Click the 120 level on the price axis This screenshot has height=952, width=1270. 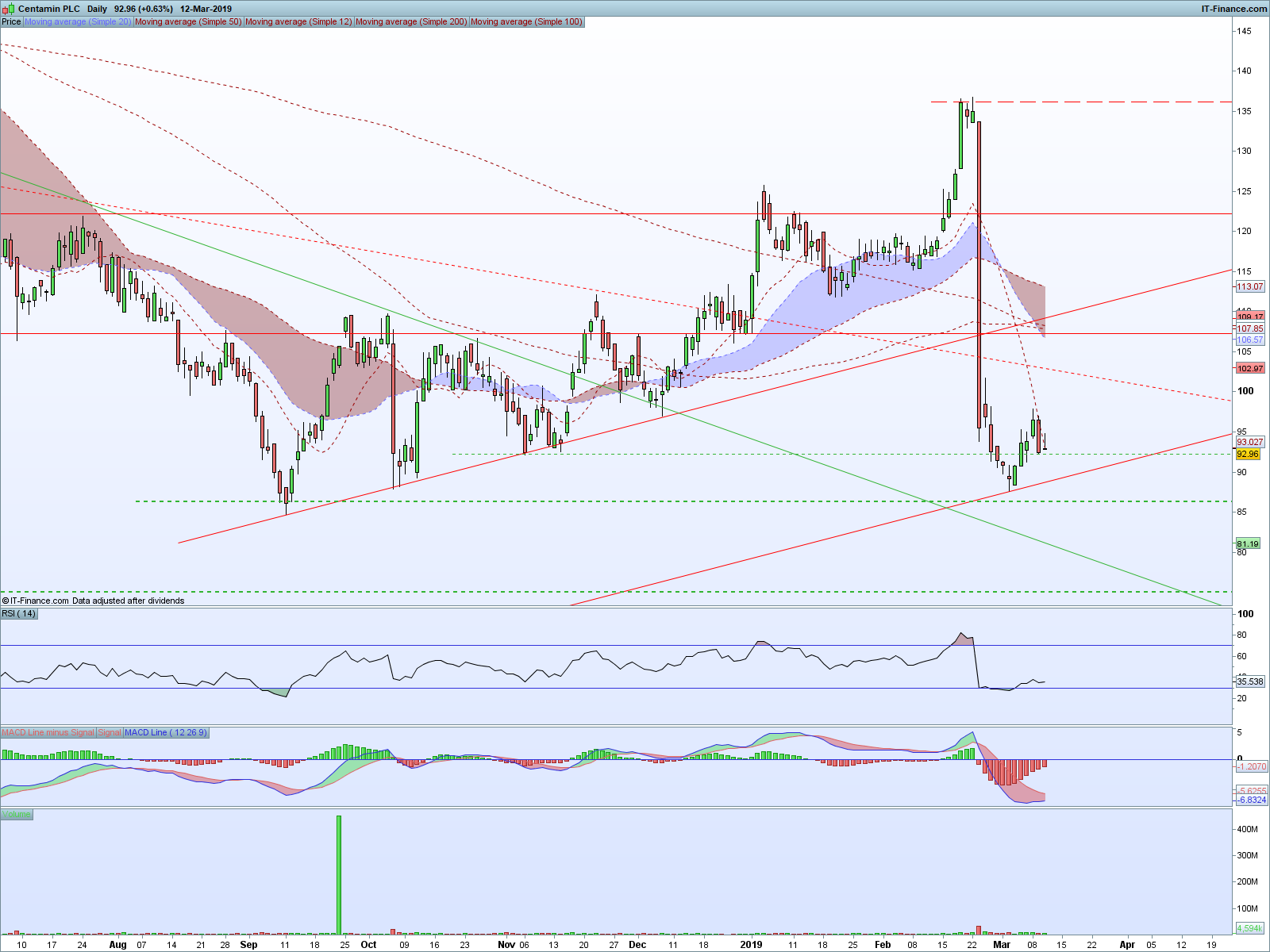pyautogui.click(x=1244, y=231)
